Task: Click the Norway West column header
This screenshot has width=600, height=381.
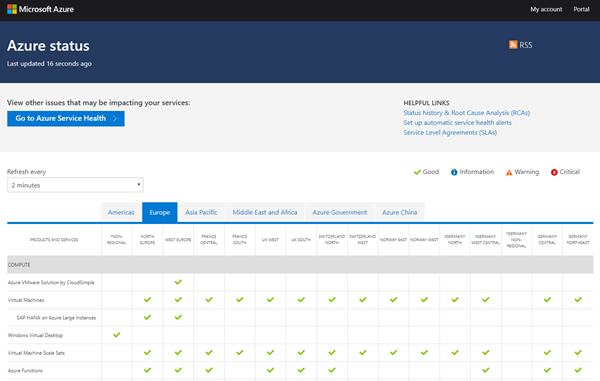Action: [x=424, y=240]
